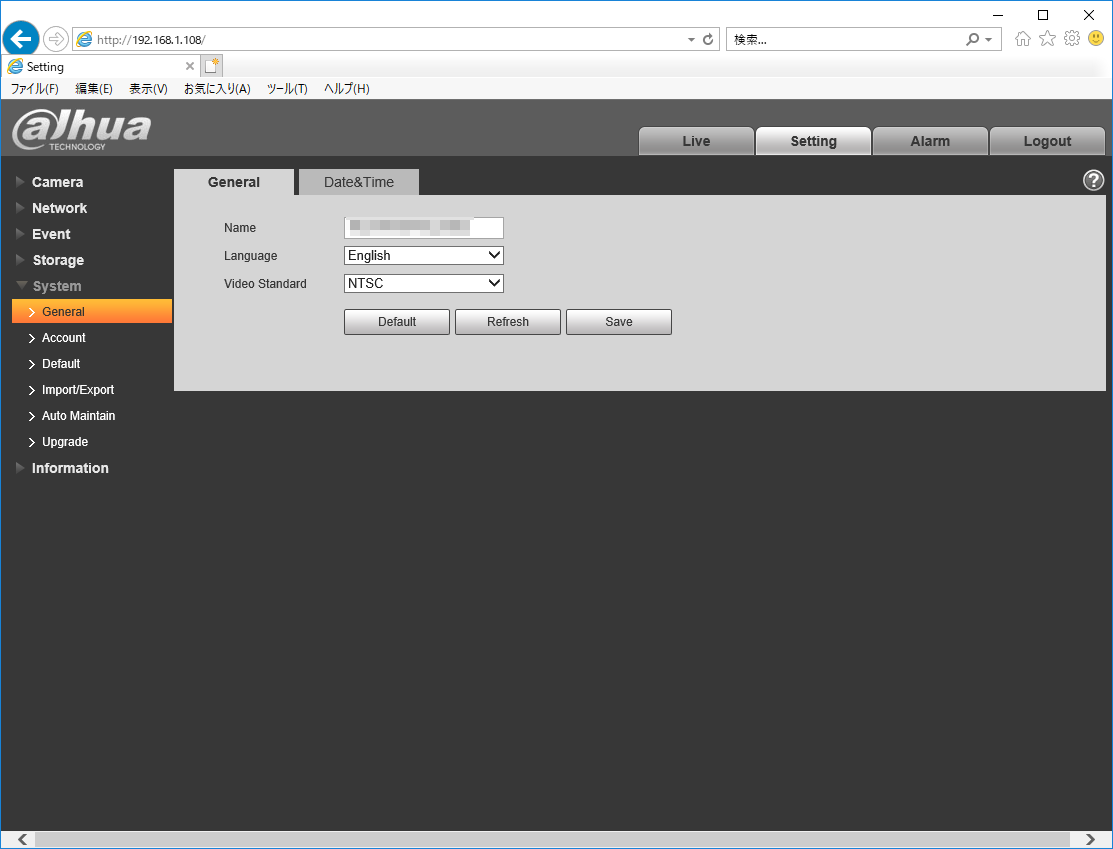
Task: Click the horizontal scrollbar track
Action: pos(552,840)
